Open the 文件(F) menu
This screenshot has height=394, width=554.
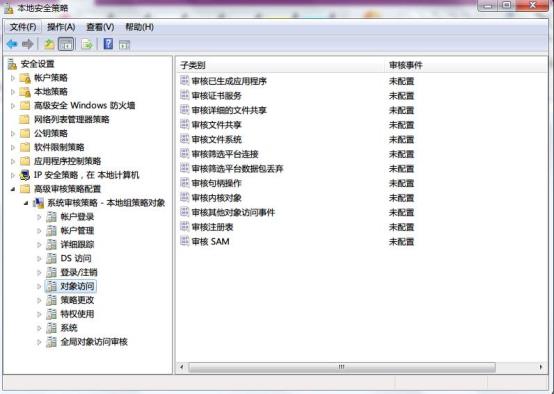[x=23, y=27]
